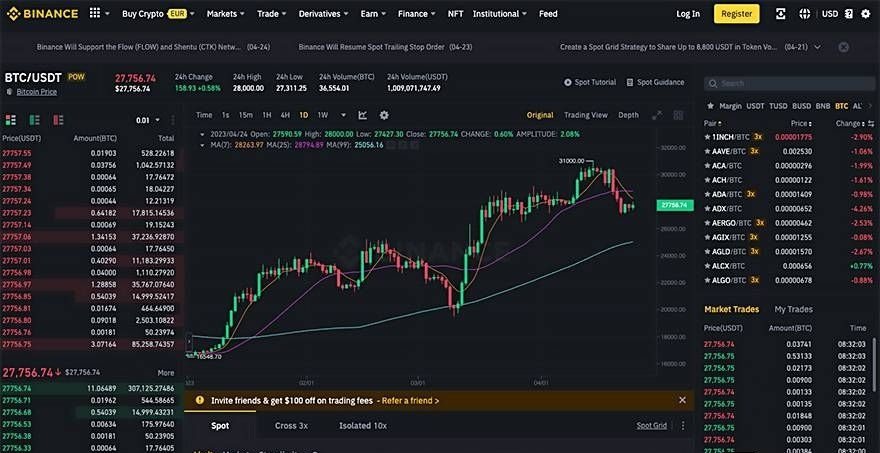
Task: Favorite the AGIX/BTC pair star
Action: point(708,237)
